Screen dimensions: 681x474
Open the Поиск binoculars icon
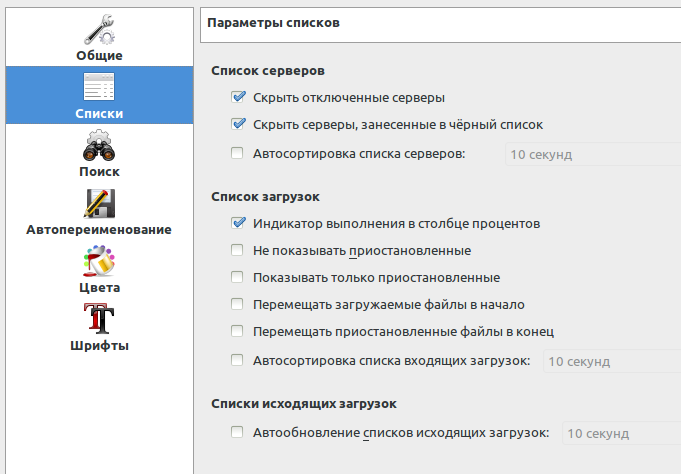point(99,145)
